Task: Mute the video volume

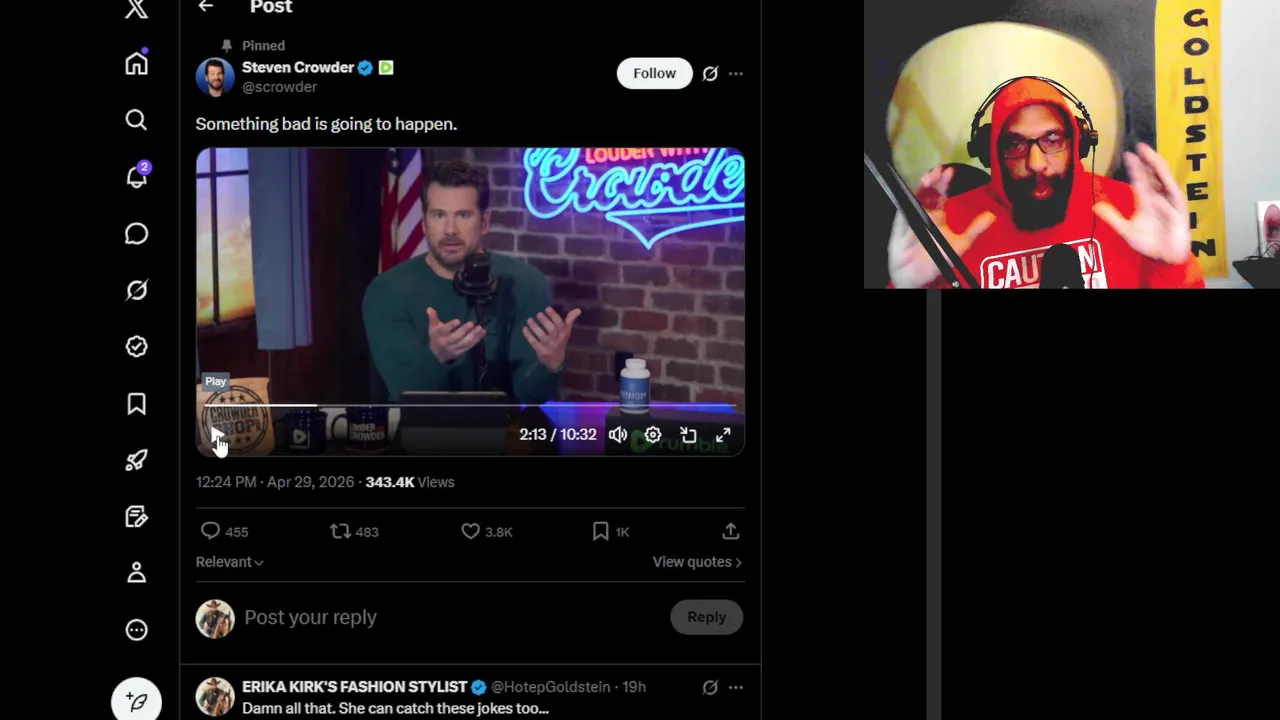Action: tap(618, 435)
